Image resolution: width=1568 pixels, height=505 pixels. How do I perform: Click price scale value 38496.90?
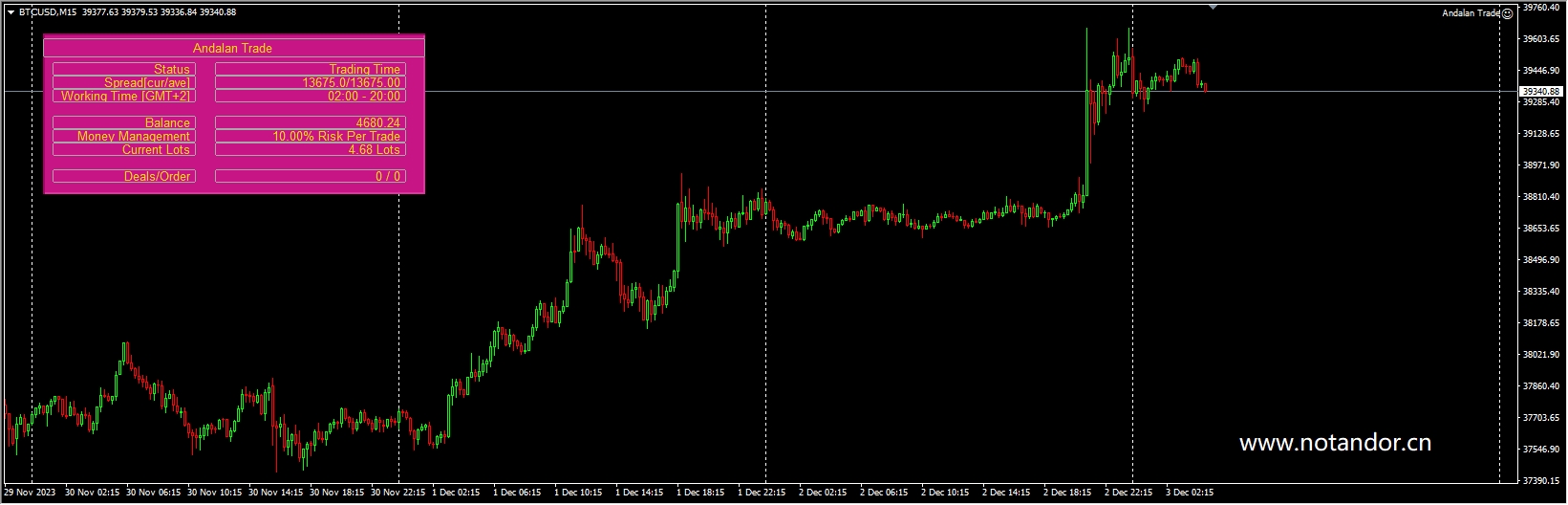coord(1540,260)
